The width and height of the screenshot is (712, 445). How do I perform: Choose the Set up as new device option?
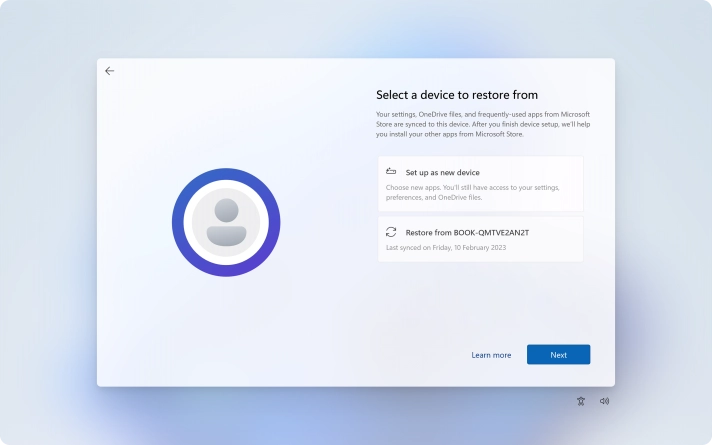coord(480,184)
